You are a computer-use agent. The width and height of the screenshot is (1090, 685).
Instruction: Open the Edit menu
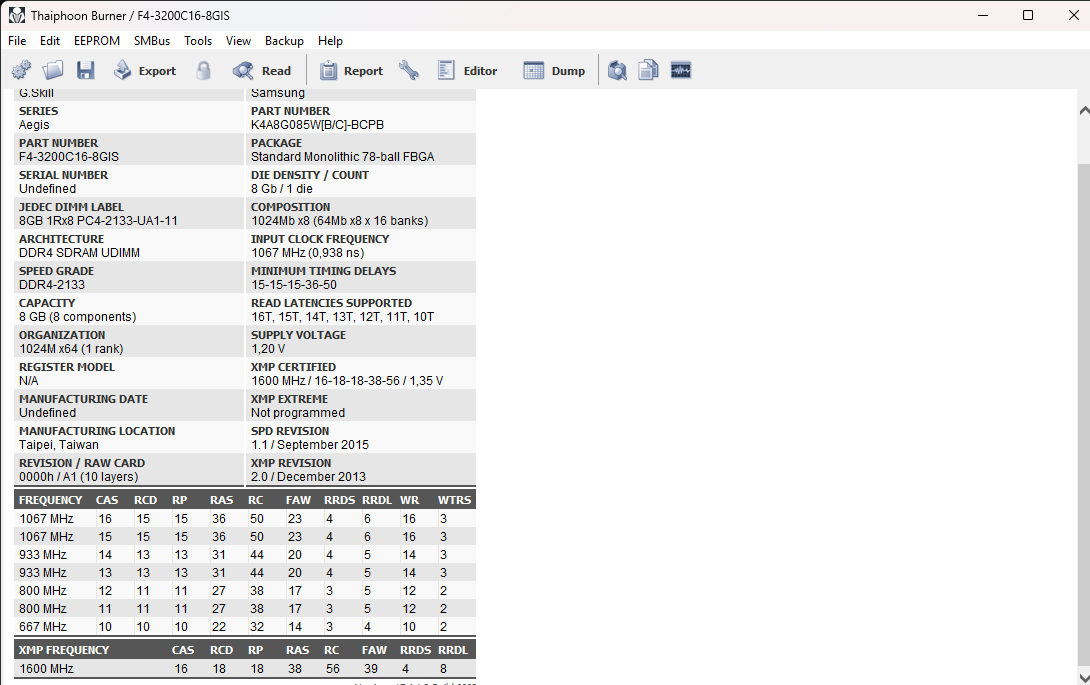[x=49, y=41]
